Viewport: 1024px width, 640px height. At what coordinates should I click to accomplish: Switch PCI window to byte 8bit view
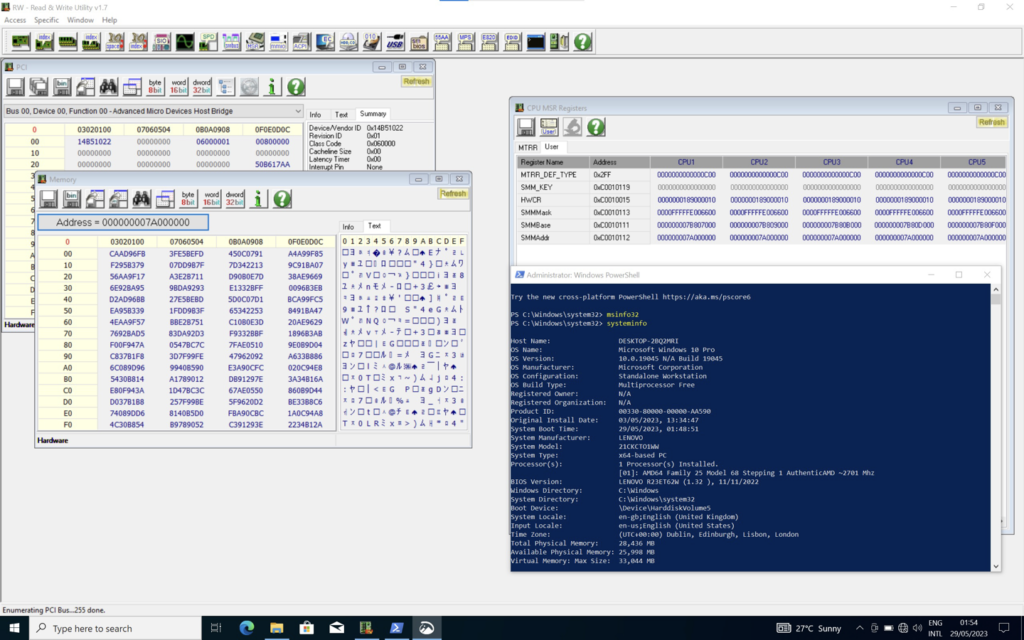click(155, 87)
